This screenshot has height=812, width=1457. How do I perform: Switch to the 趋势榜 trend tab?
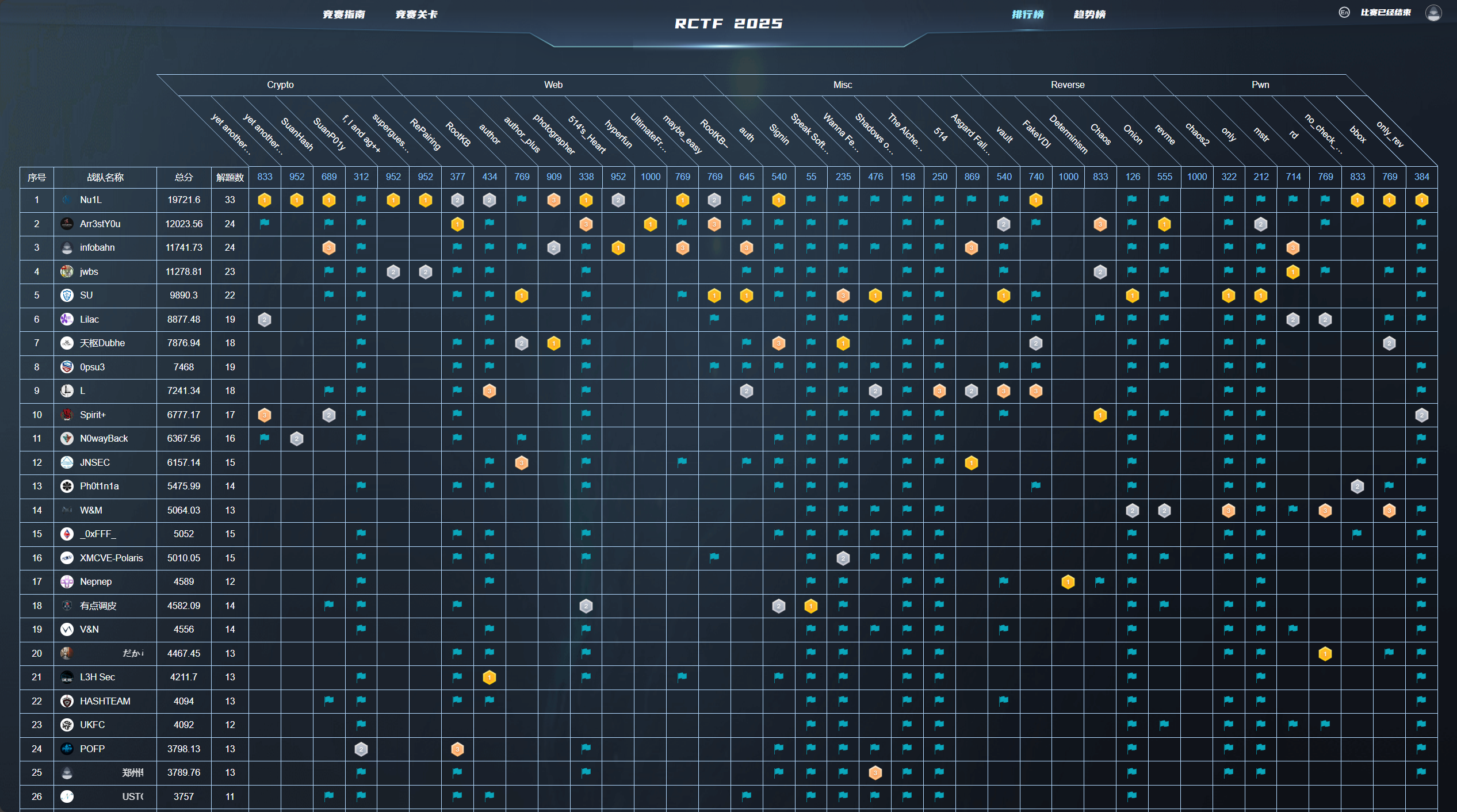(x=1089, y=14)
